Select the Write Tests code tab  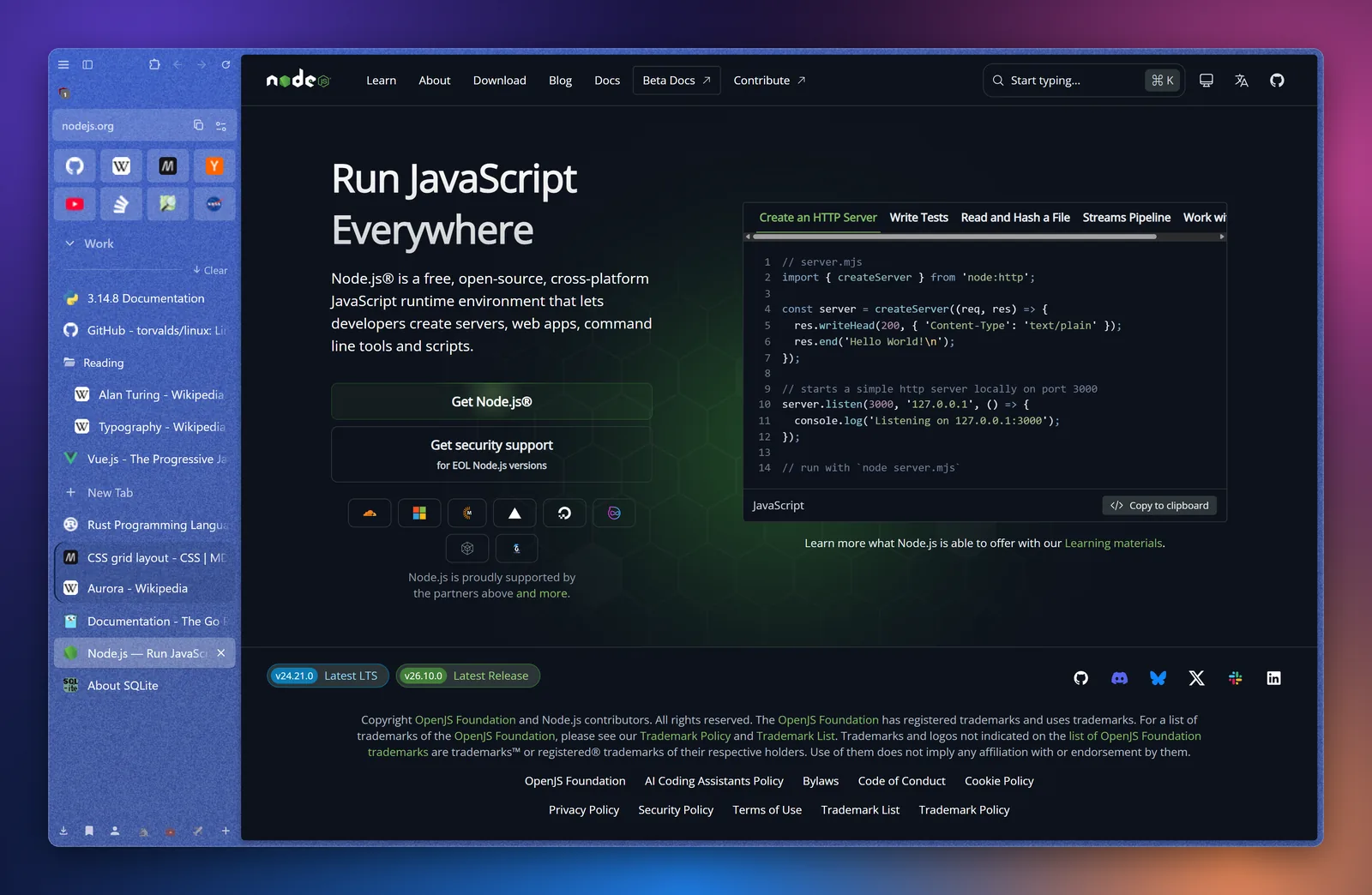point(919,218)
